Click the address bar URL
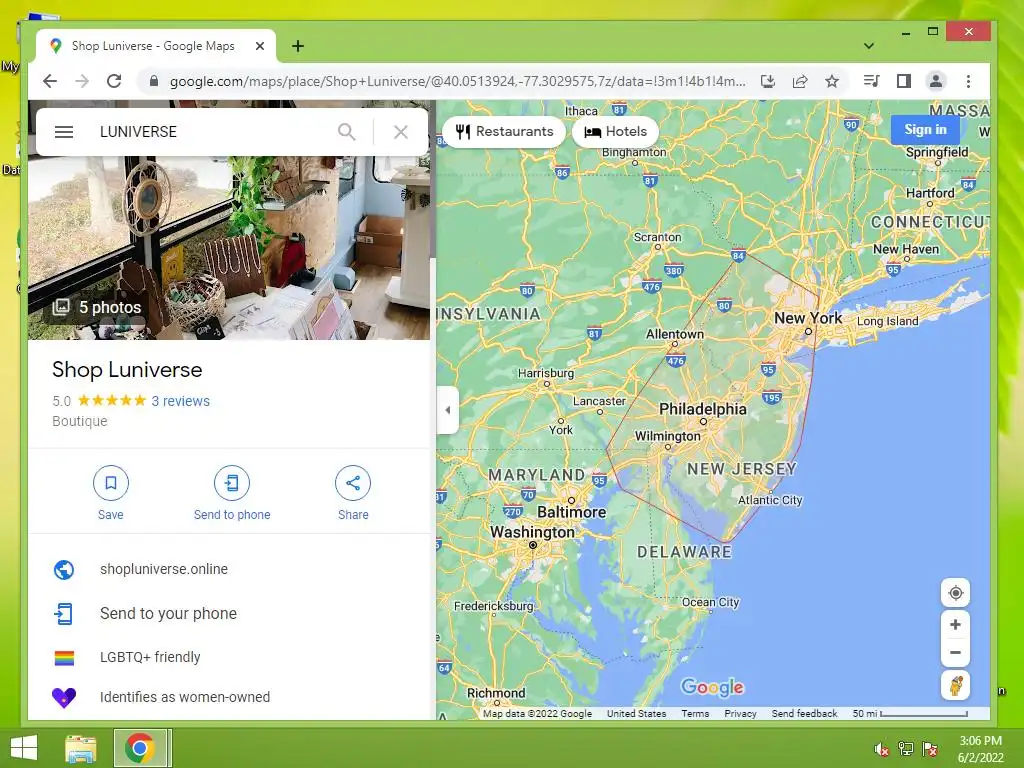 point(457,81)
